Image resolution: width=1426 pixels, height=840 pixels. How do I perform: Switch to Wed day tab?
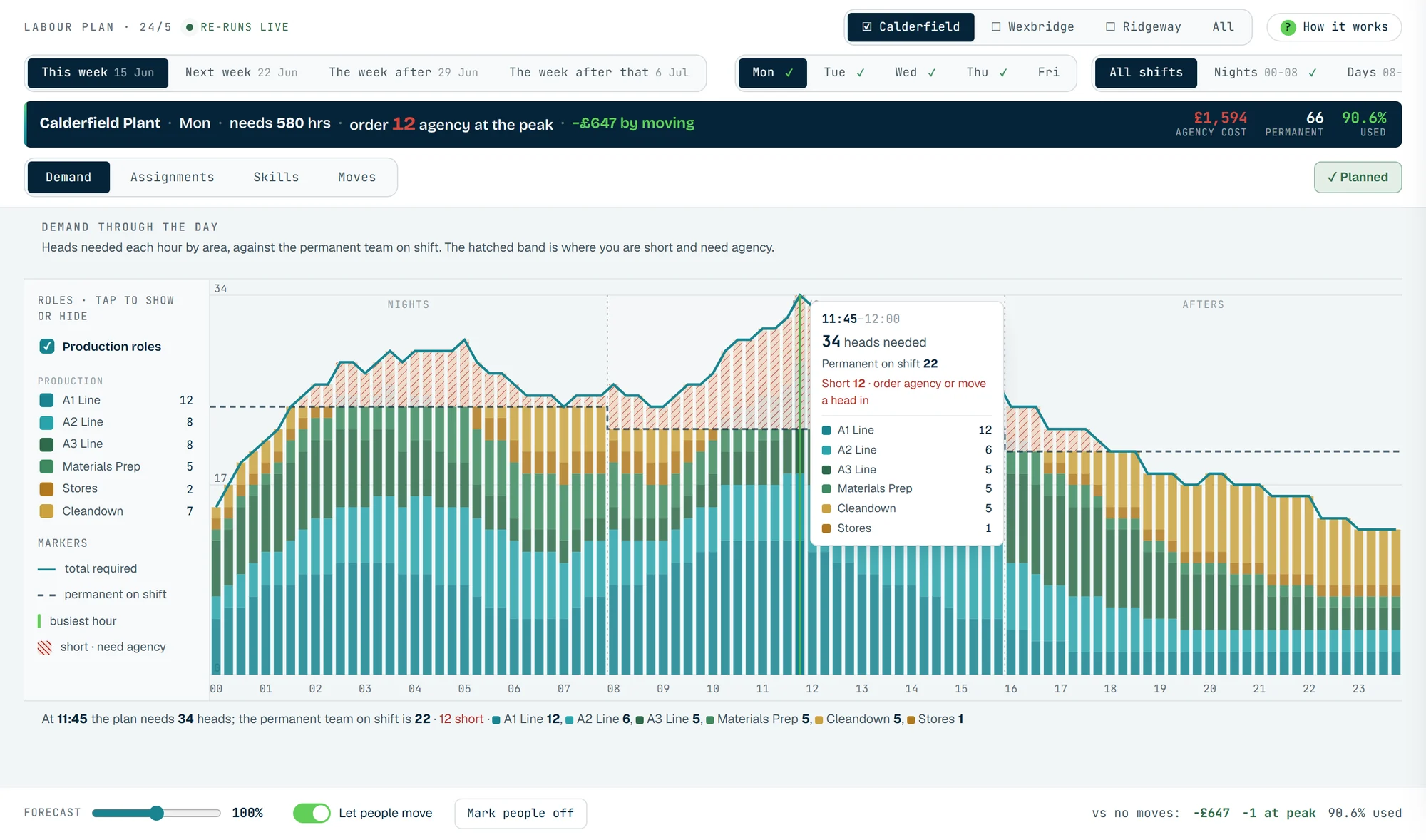(x=915, y=73)
